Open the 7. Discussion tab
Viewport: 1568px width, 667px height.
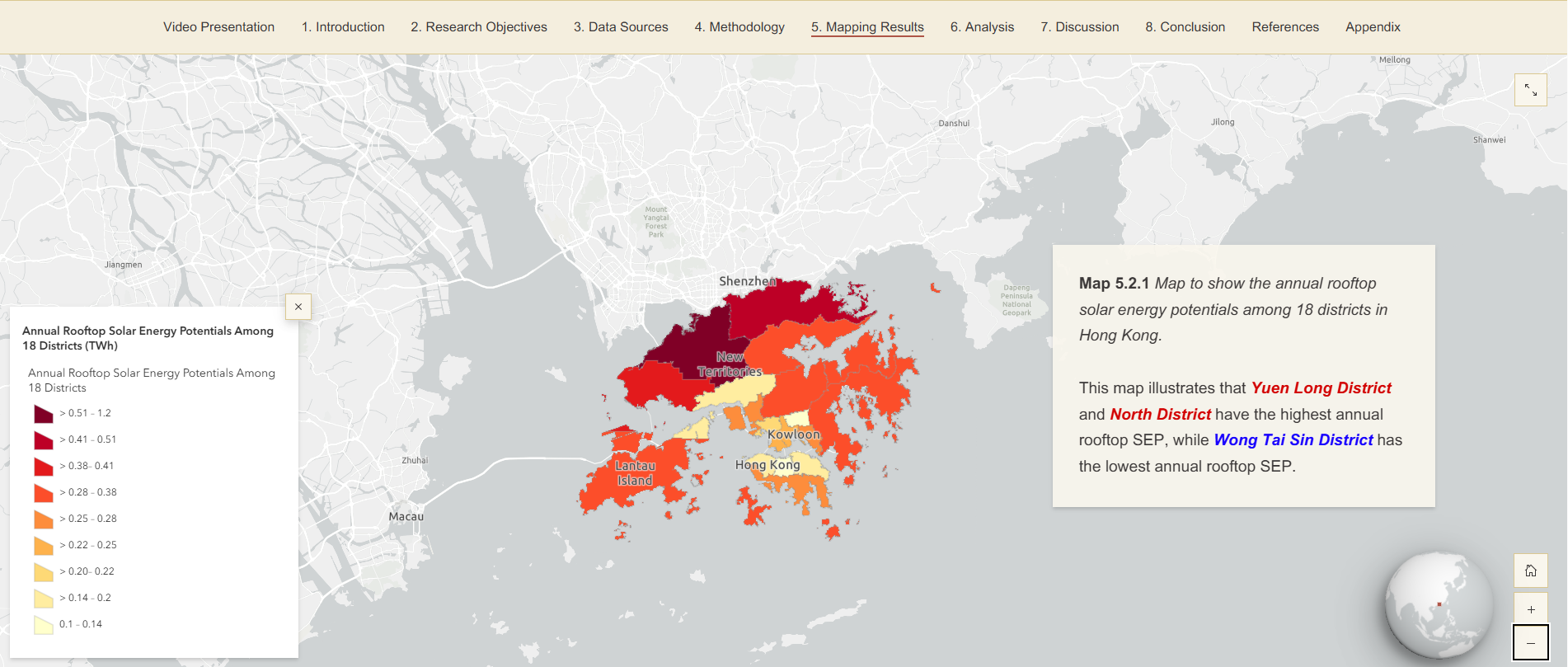(1079, 27)
